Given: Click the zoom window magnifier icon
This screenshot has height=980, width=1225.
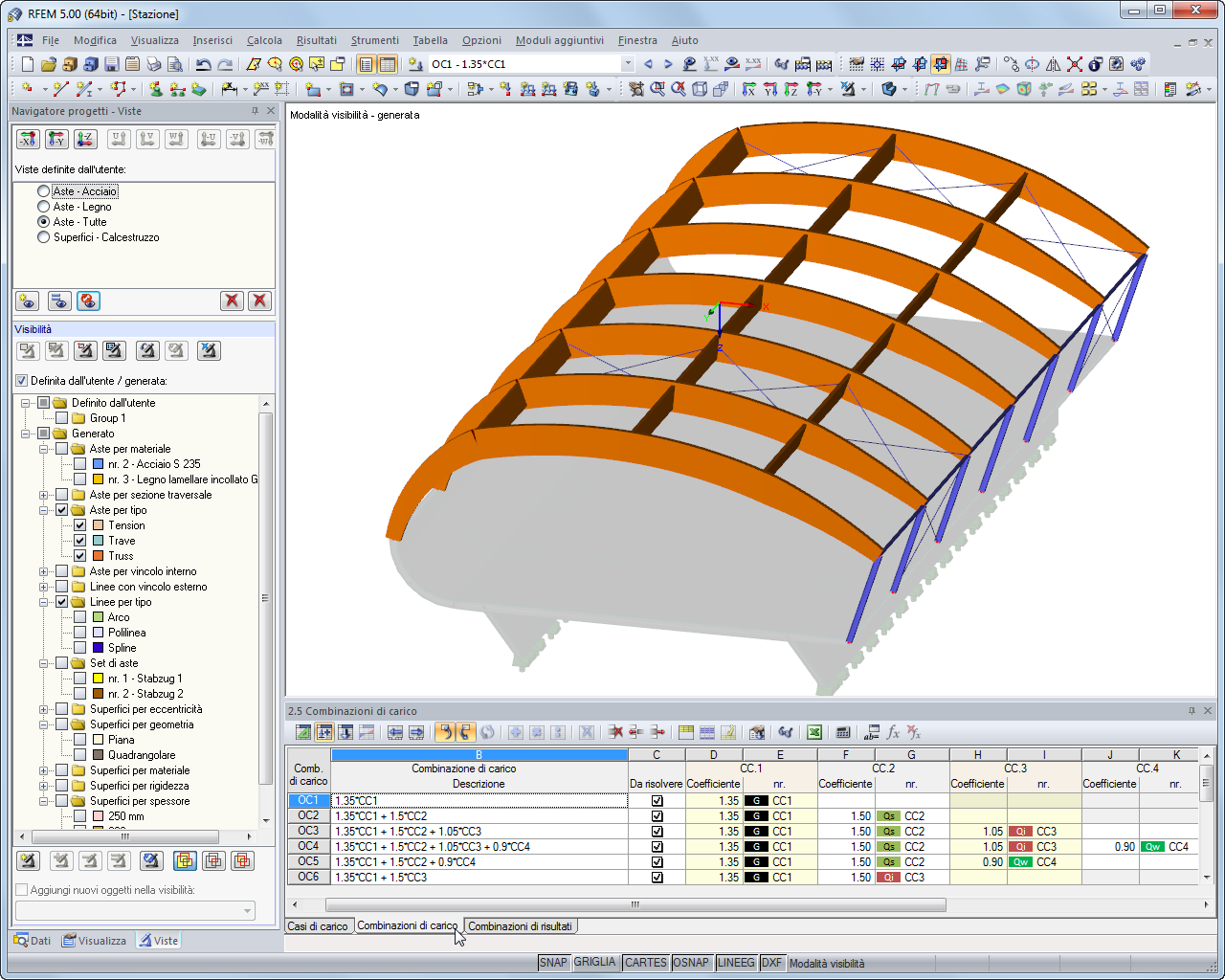Looking at the screenshot, I should point(657,89).
